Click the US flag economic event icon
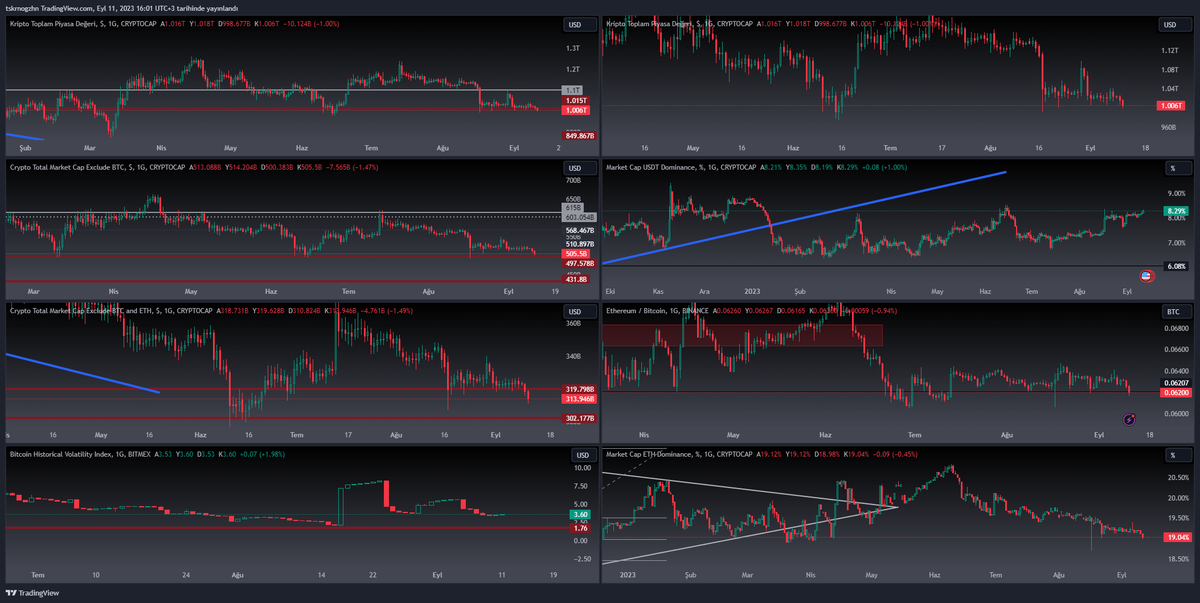The image size is (1200, 603). point(1147,275)
